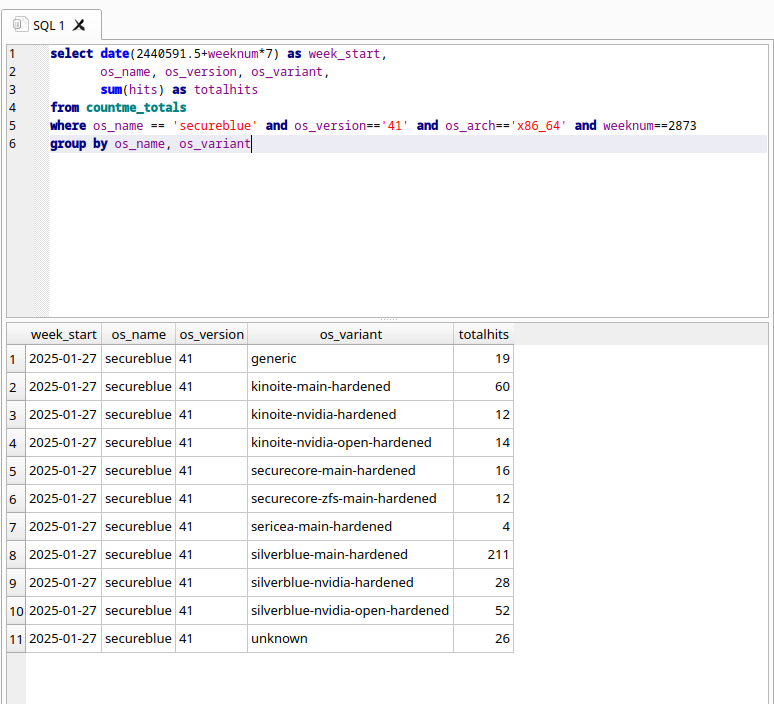Select the os_version column header
774x704 pixels.
click(x=211, y=334)
